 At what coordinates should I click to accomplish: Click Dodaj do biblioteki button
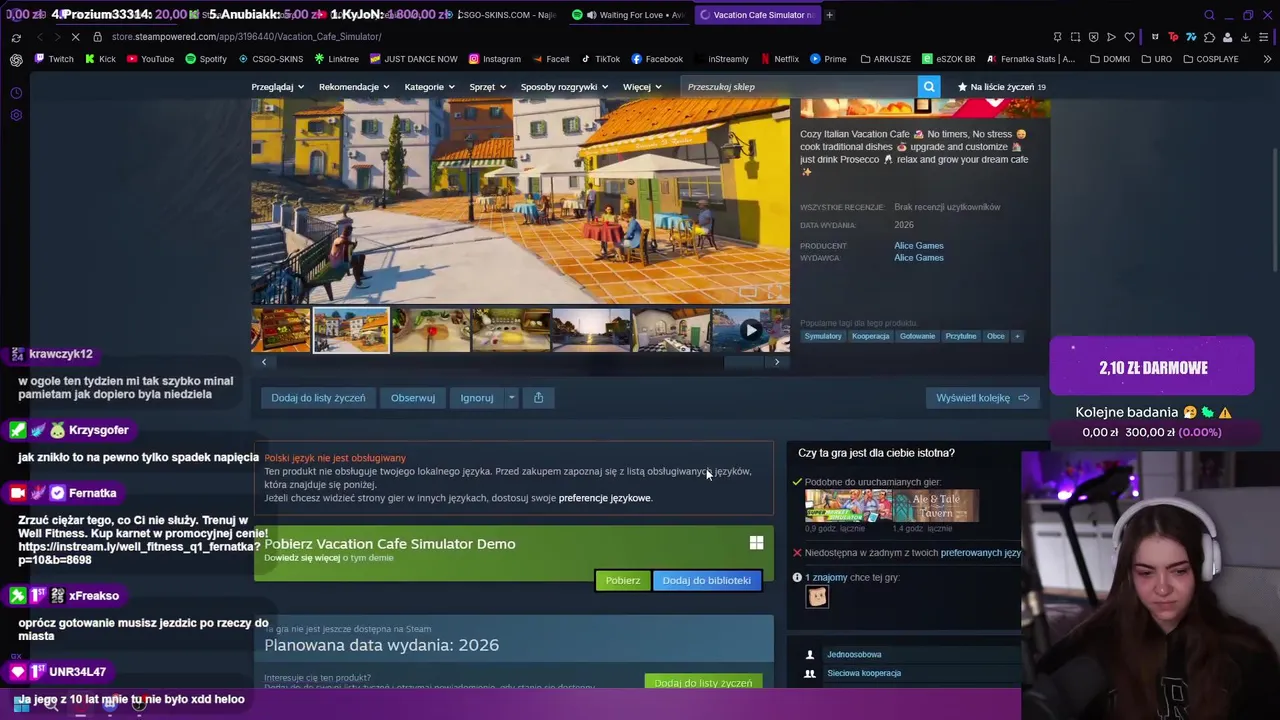click(x=706, y=580)
